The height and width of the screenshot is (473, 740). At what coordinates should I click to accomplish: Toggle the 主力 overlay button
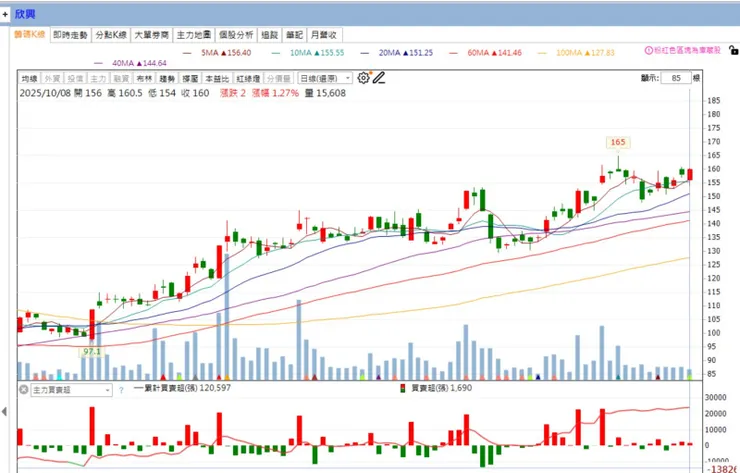(98, 78)
